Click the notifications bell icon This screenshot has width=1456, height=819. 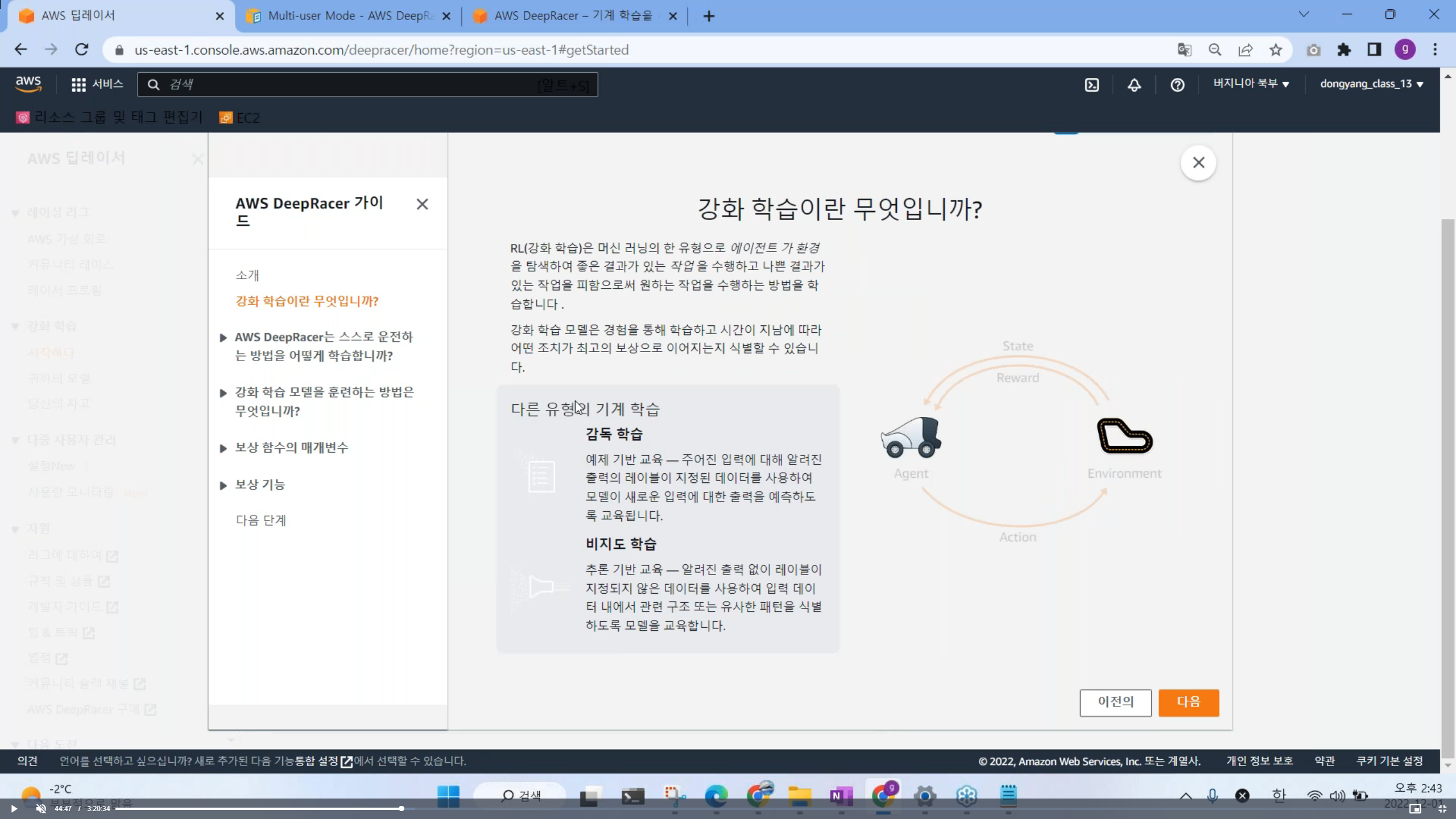1134,85
